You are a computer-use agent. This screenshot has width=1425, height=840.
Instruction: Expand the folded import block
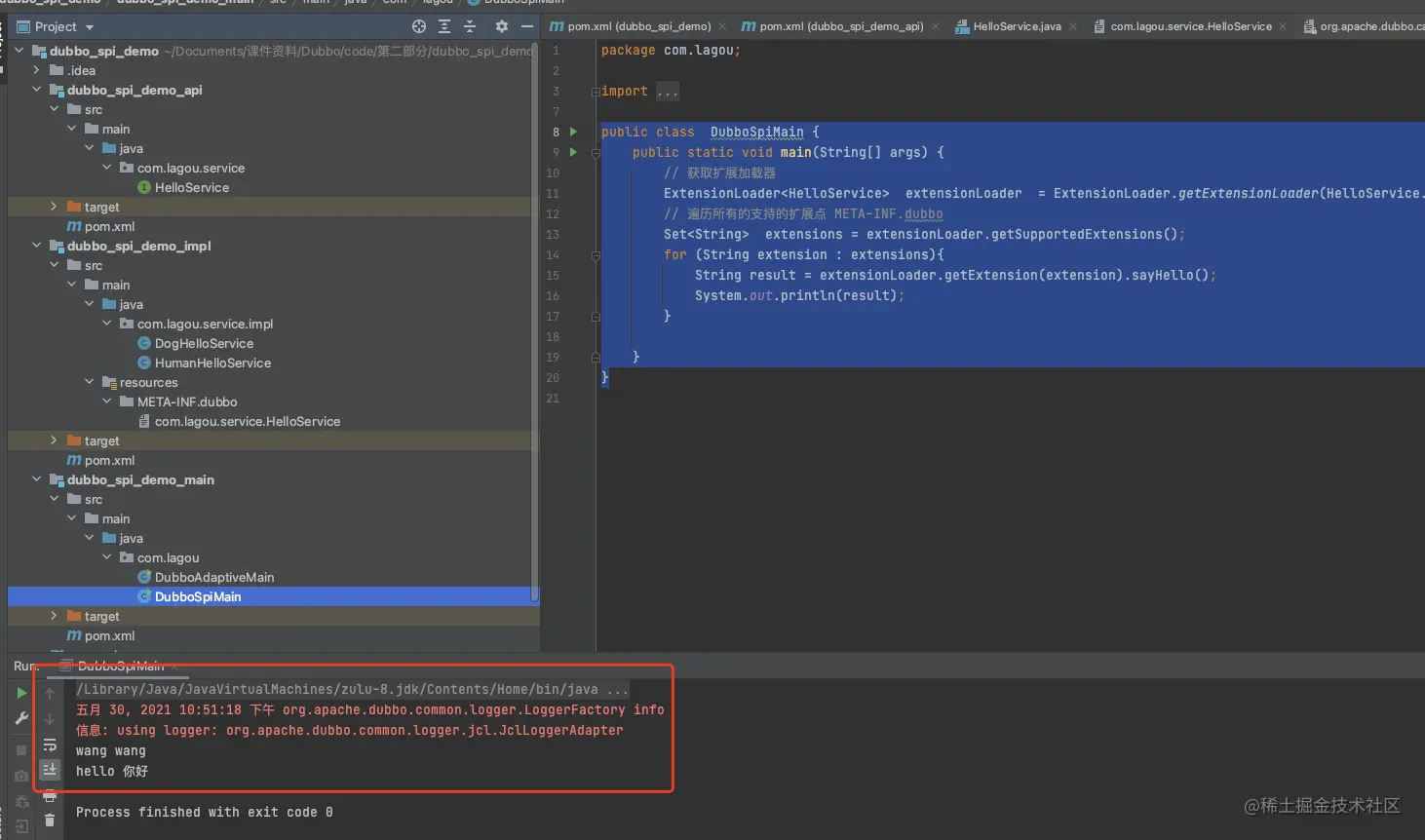[596, 92]
